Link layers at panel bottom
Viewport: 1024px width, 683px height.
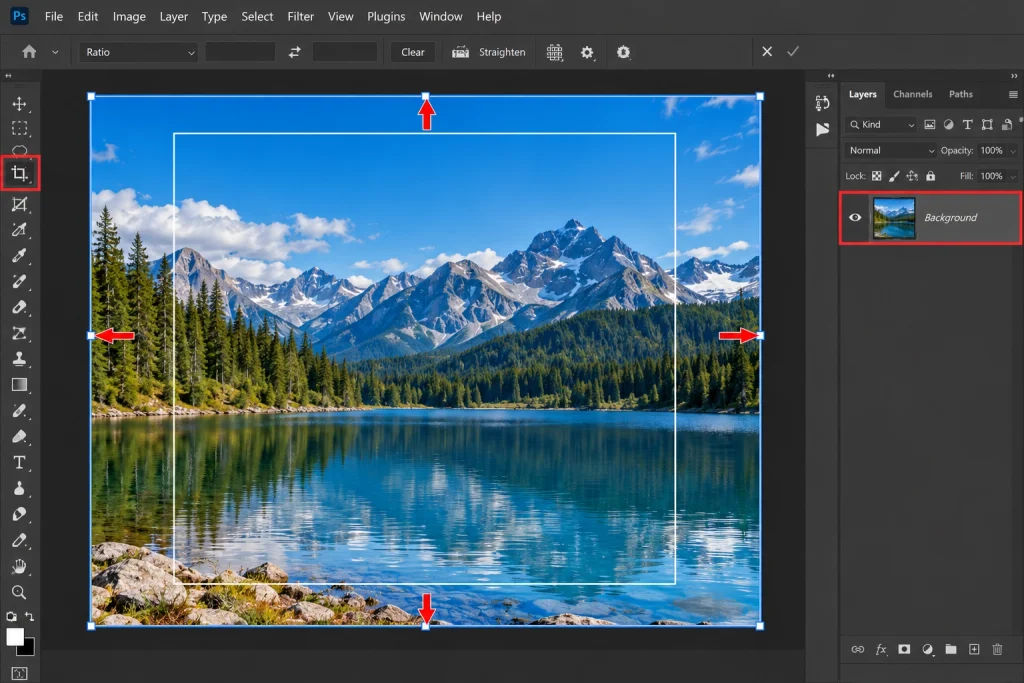(x=857, y=649)
